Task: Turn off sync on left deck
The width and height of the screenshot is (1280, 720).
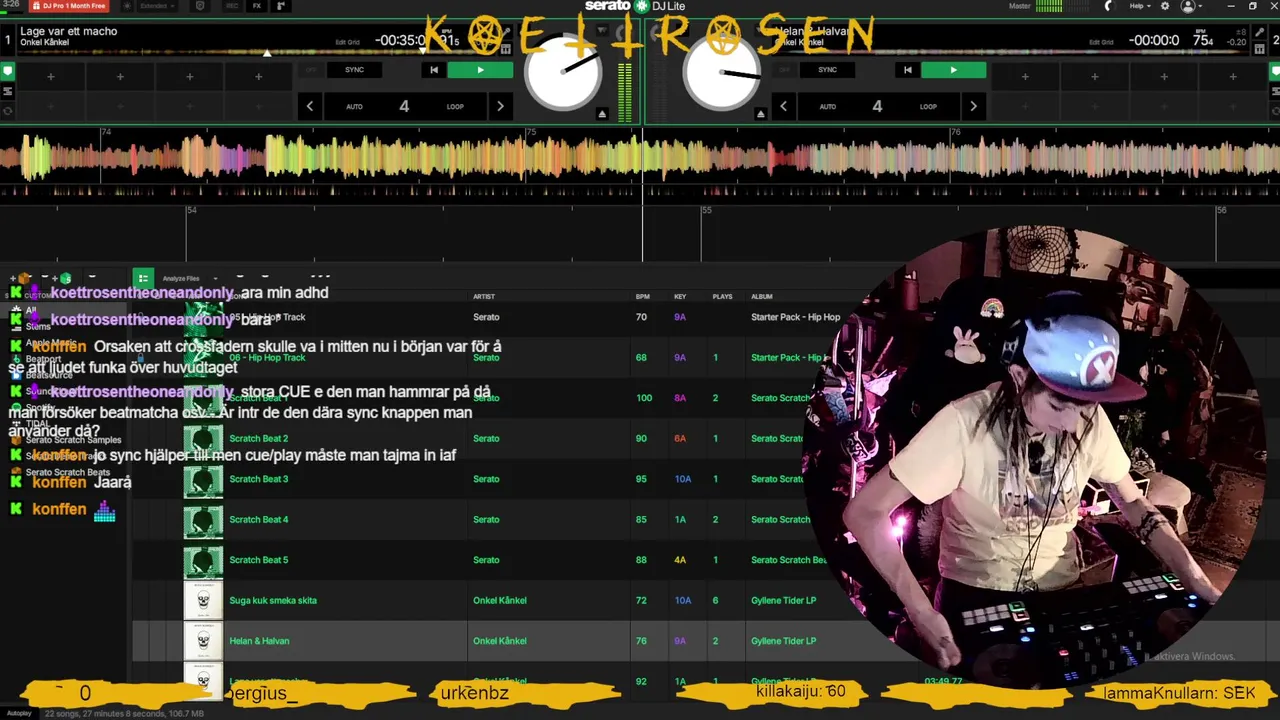Action: click(310, 70)
